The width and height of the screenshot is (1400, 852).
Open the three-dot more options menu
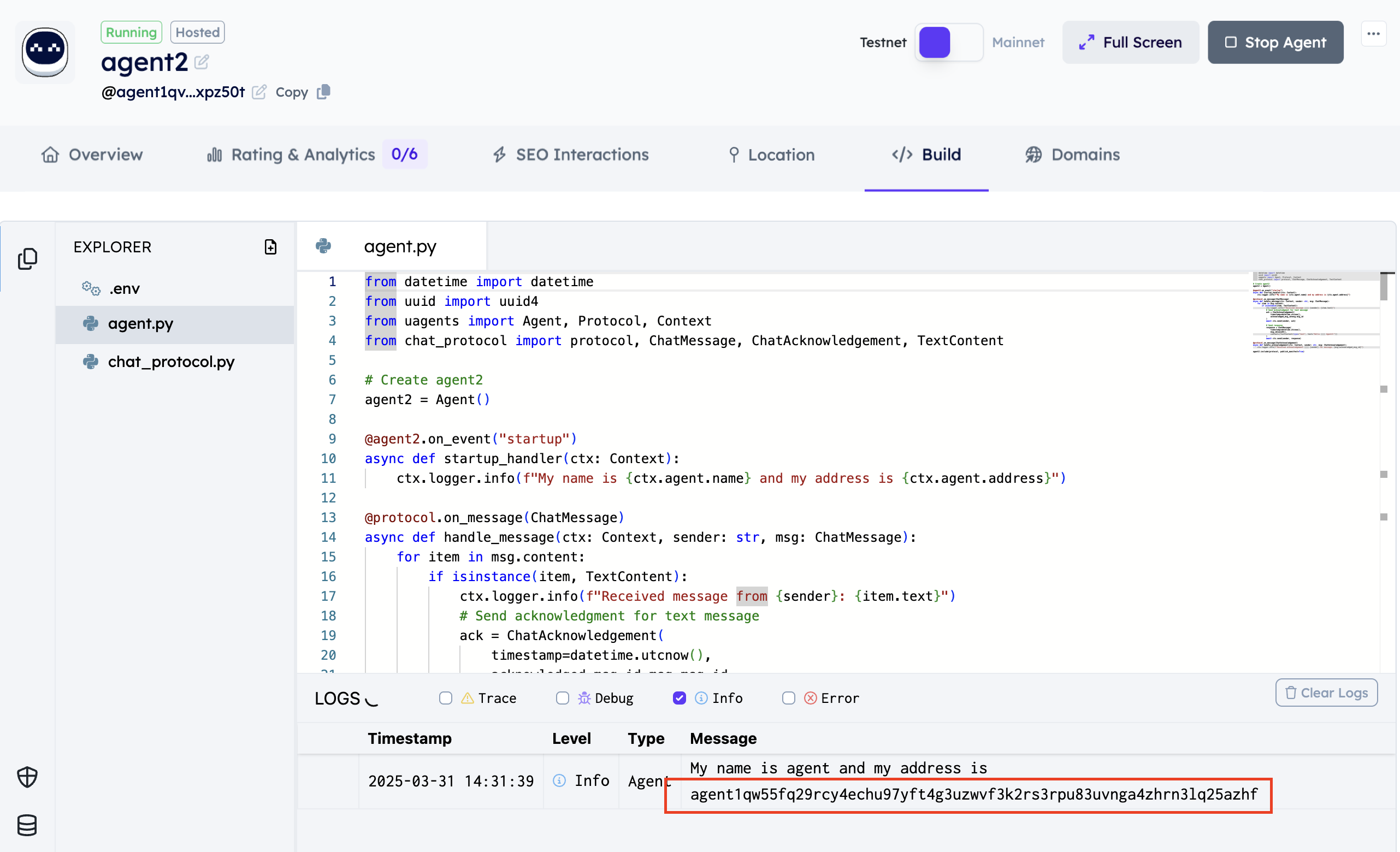click(x=1373, y=33)
